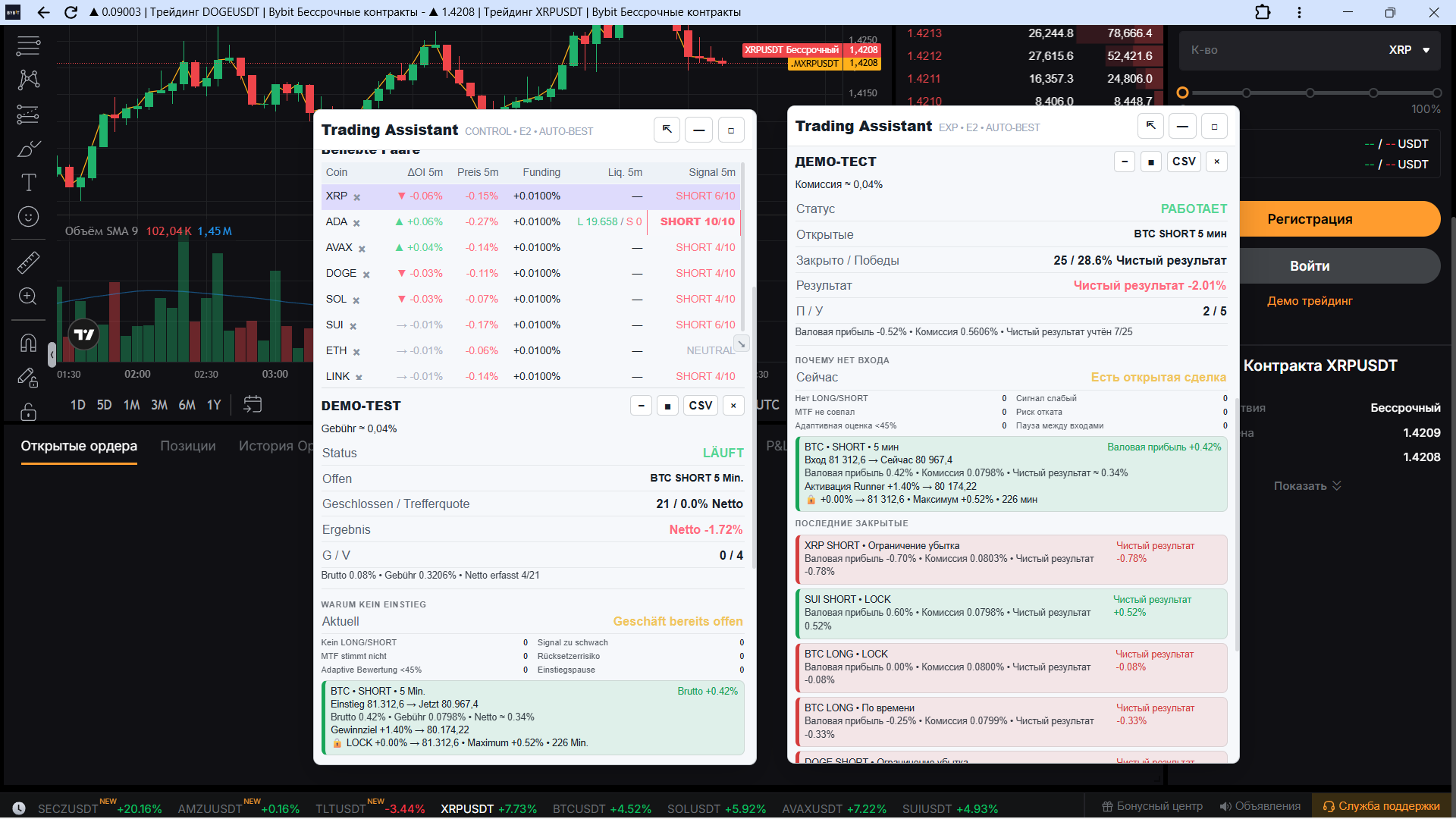
Task: Remove DOGE from the favorite pairs list
Action: pos(366,275)
